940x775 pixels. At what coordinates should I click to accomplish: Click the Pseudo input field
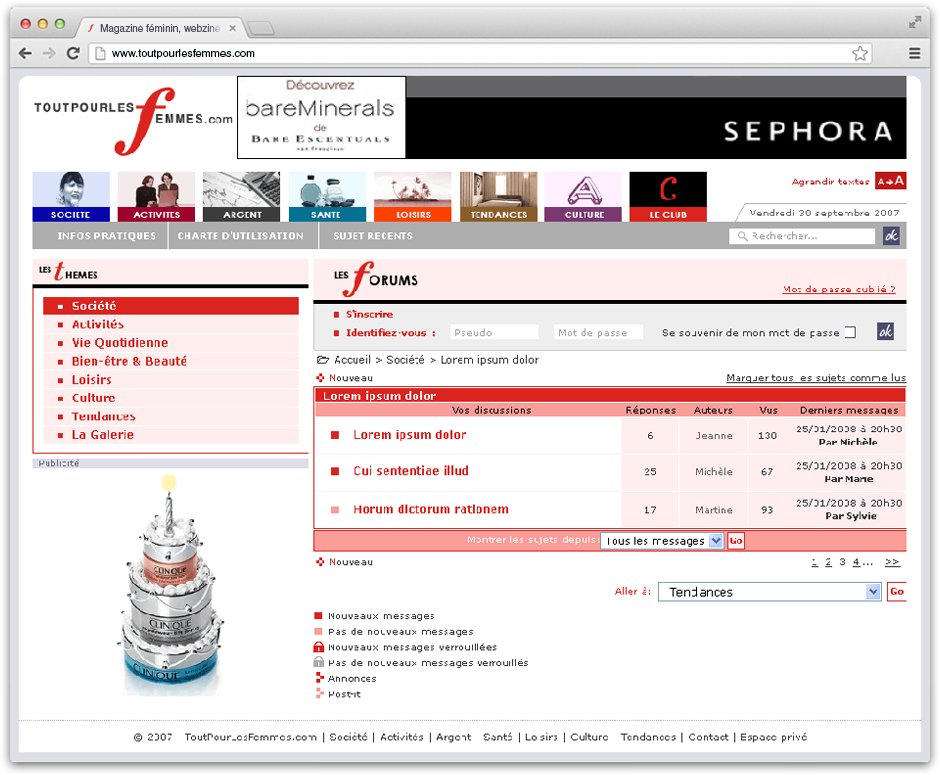494,332
